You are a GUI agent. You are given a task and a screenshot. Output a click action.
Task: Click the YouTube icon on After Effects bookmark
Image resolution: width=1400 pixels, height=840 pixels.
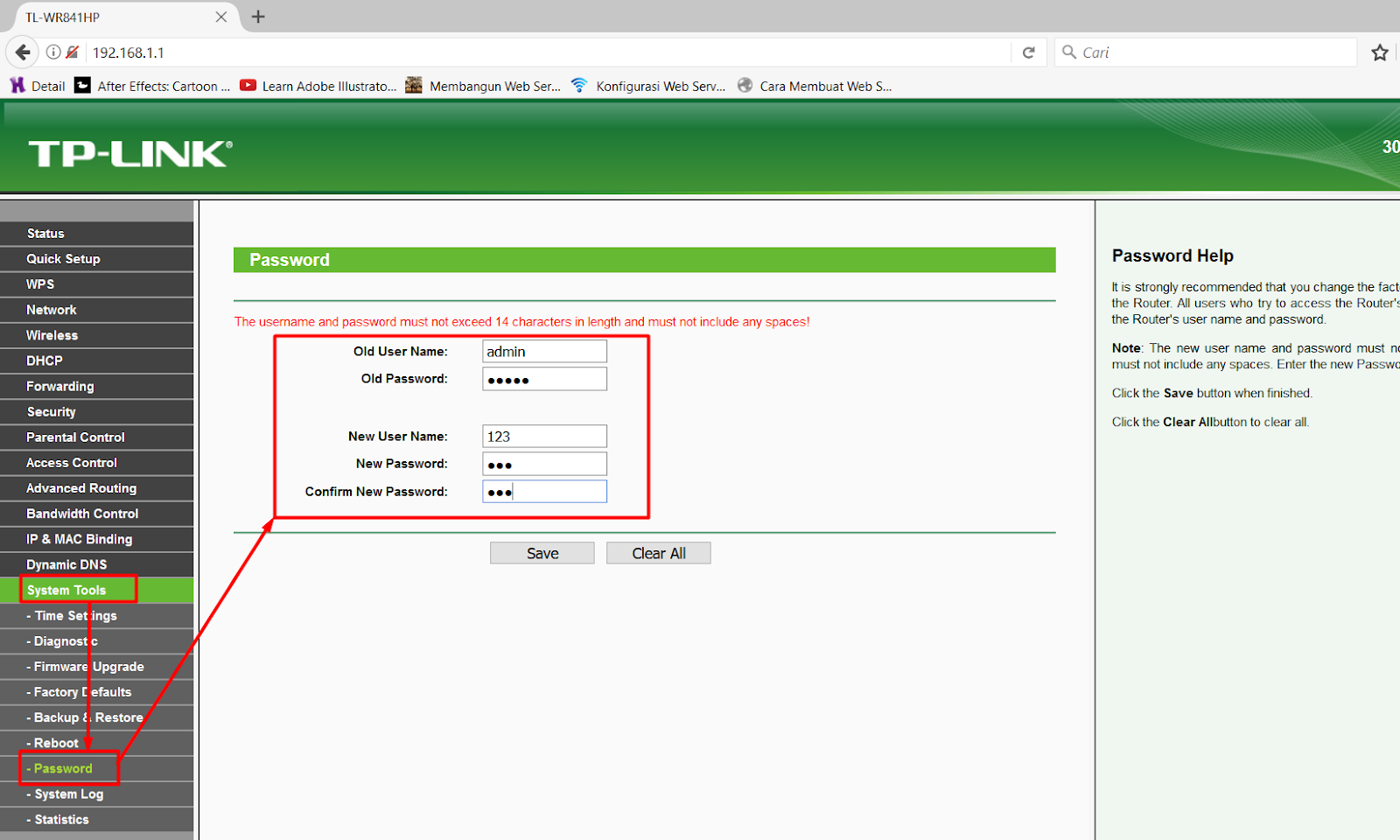tap(83, 85)
